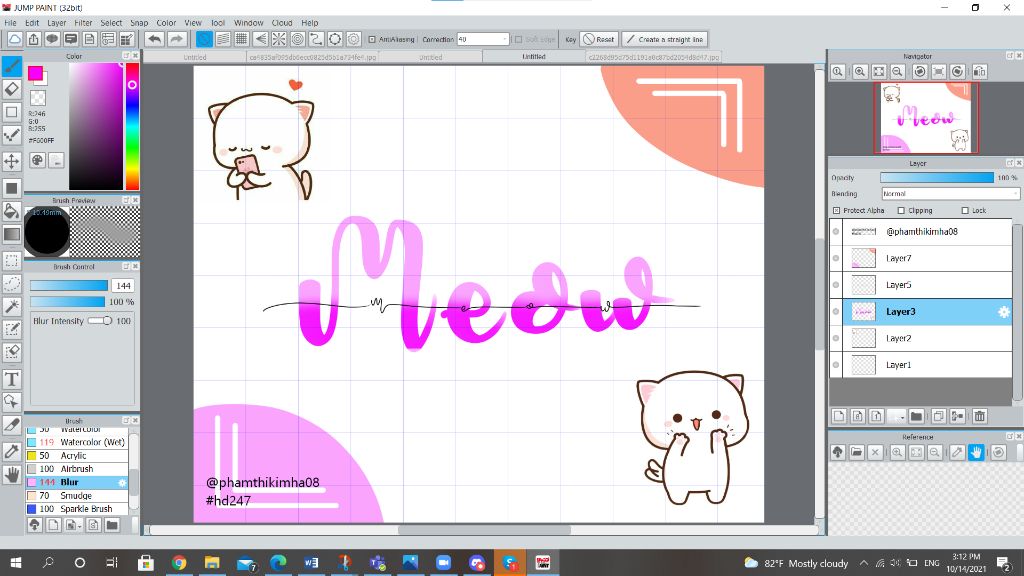Open gear settings for Blur brush
The height and width of the screenshot is (576, 1024).
(122, 483)
